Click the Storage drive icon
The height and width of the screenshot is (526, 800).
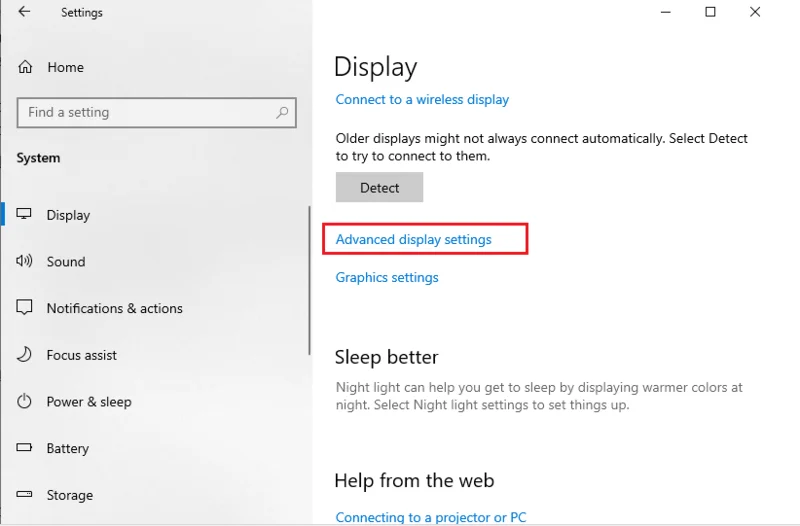(24, 494)
